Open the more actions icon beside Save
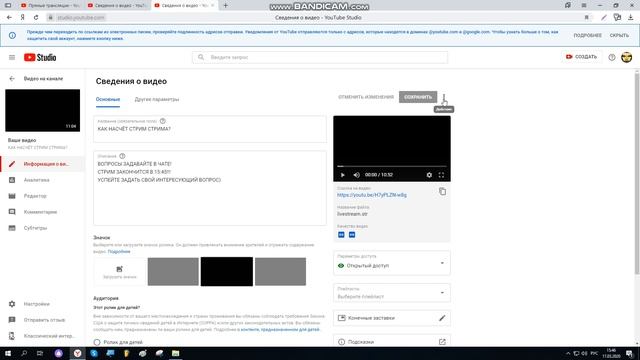Viewport: 640px width, 360px height. click(x=444, y=97)
